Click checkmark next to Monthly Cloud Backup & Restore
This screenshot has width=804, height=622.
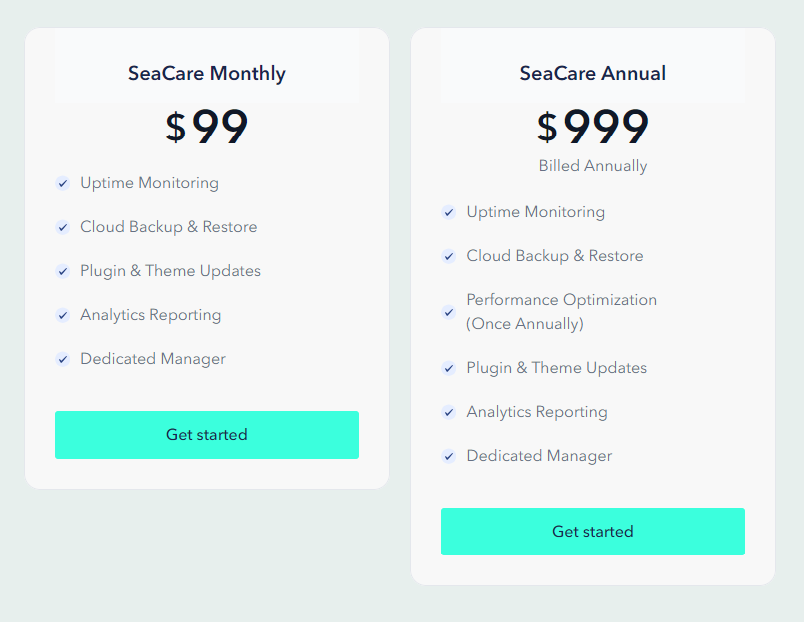pos(62,227)
